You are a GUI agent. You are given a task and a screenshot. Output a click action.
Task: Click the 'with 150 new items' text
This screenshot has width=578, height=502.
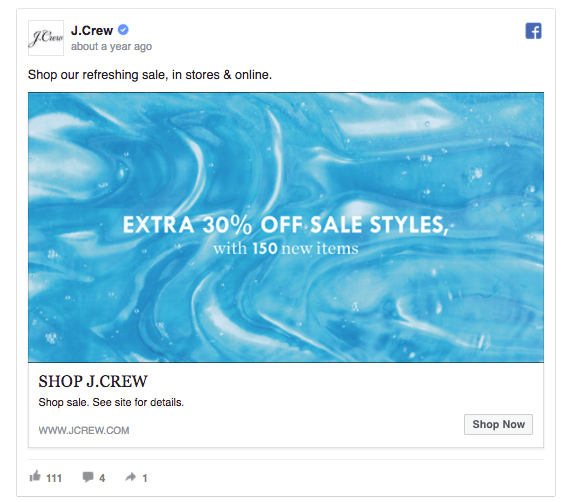(286, 248)
